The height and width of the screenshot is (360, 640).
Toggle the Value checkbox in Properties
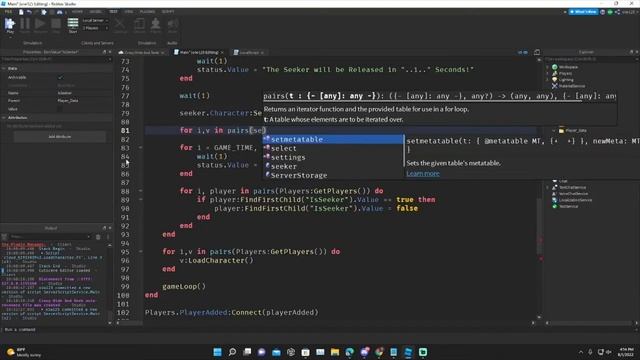pyautogui.click(x=60, y=109)
